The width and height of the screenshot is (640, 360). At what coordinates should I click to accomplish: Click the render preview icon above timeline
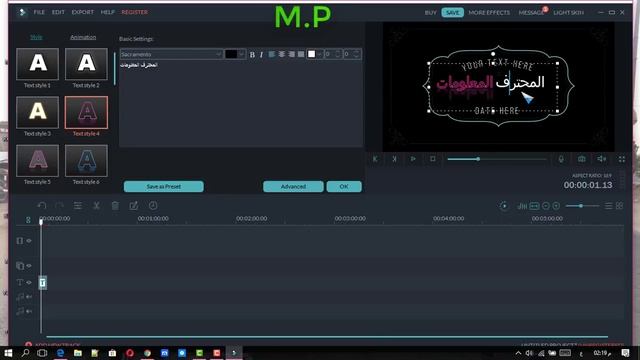[x=504, y=206]
